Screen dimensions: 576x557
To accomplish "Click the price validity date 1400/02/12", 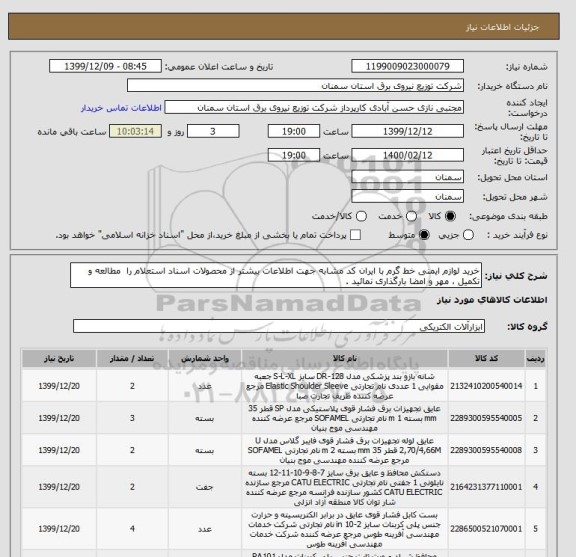I will coord(407,155).
